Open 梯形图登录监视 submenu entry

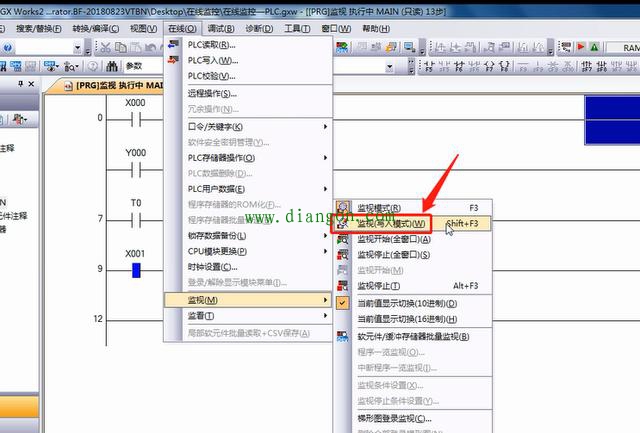pos(413,418)
